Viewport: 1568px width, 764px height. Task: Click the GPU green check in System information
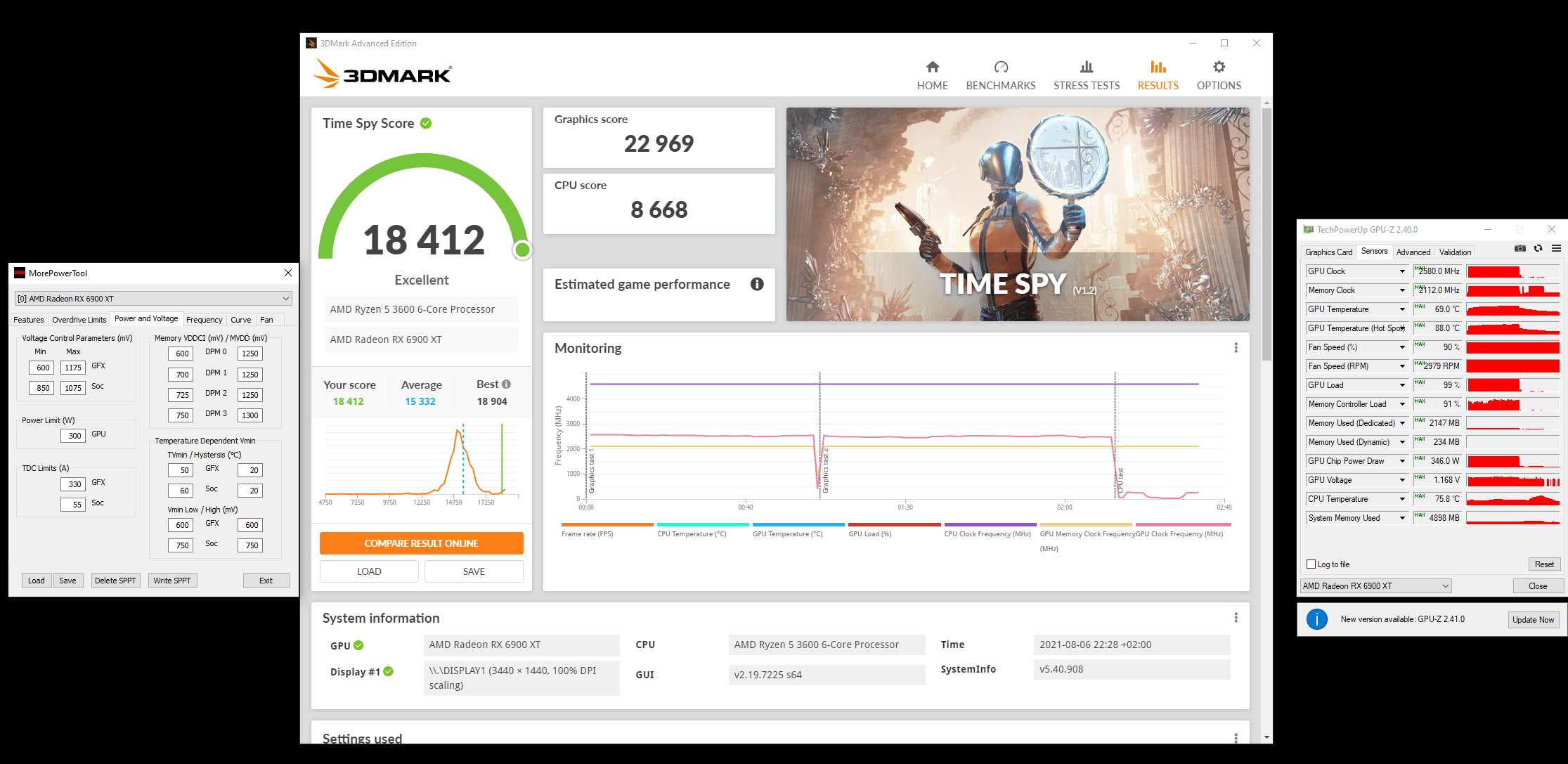coord(358,645)
